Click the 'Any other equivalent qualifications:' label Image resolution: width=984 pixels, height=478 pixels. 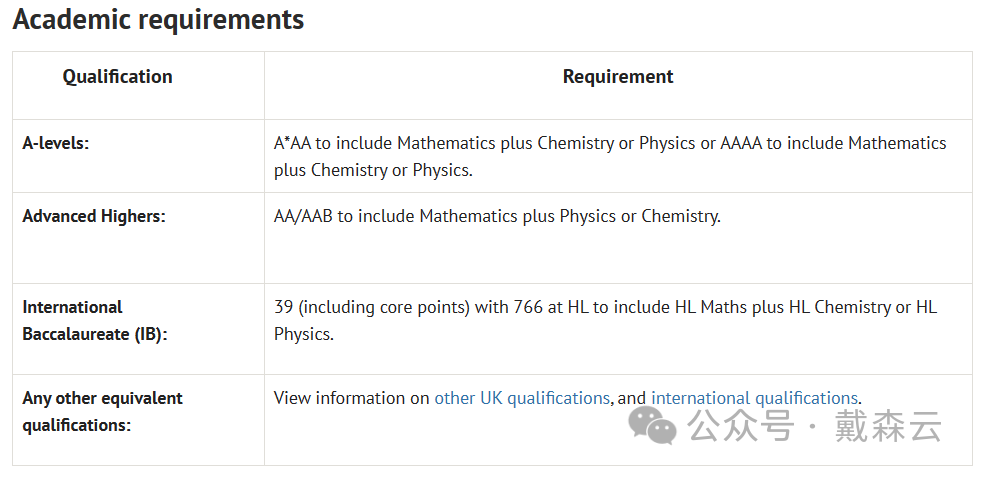tap(102, 412)
